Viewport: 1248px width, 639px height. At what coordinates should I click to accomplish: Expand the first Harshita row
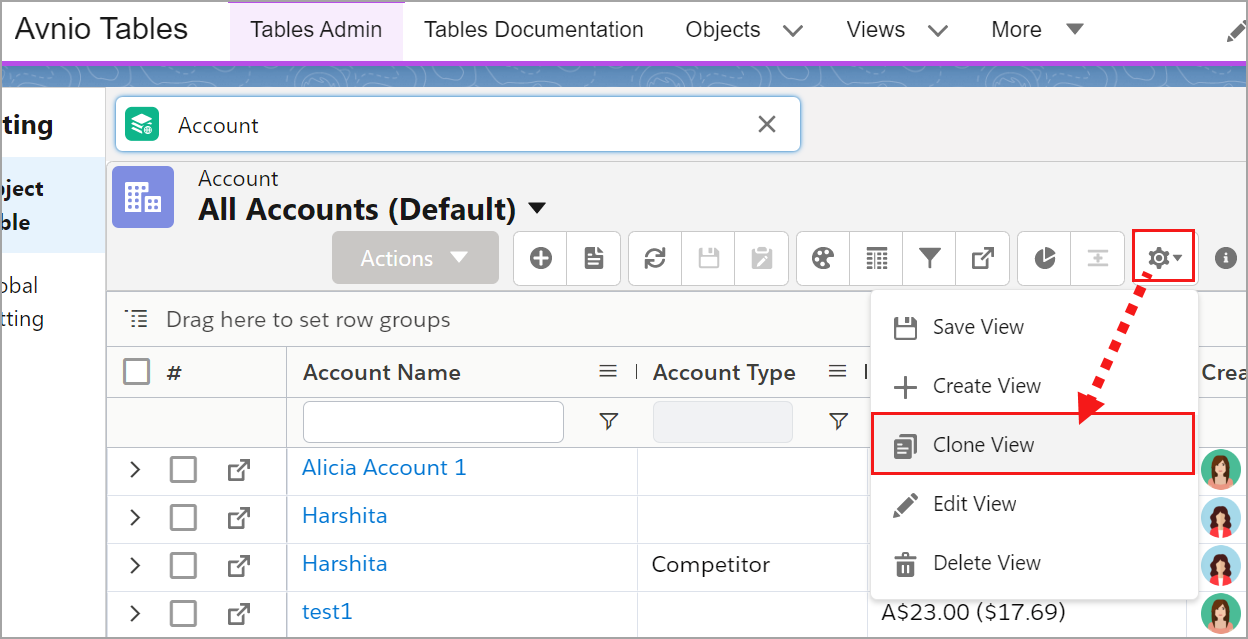coord(135,518)
